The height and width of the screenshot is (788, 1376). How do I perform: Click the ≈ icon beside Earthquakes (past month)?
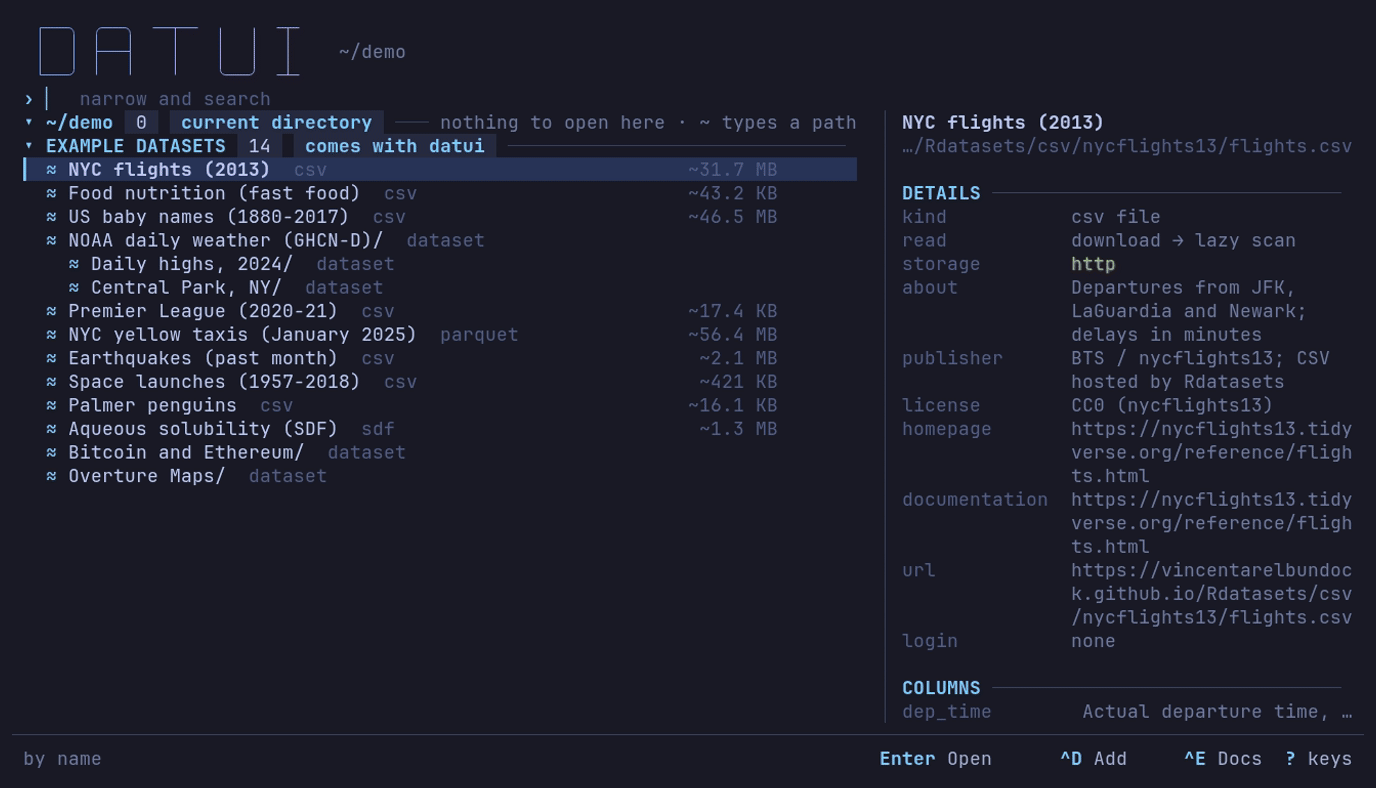click(x=51, y=358)
